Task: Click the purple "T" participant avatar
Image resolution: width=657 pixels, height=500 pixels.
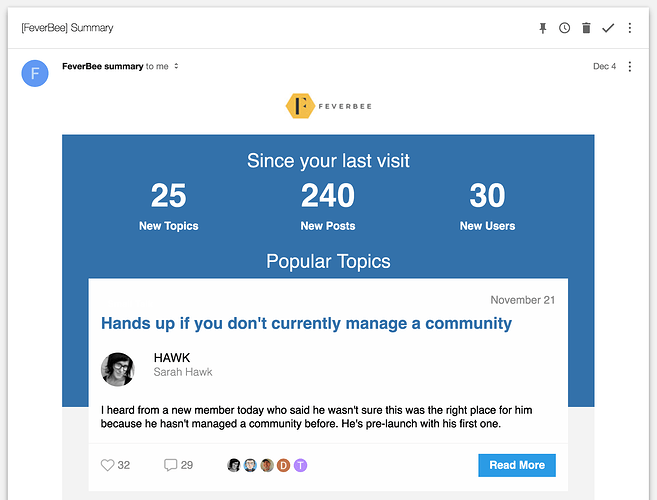Action: (x=300, y=465)
